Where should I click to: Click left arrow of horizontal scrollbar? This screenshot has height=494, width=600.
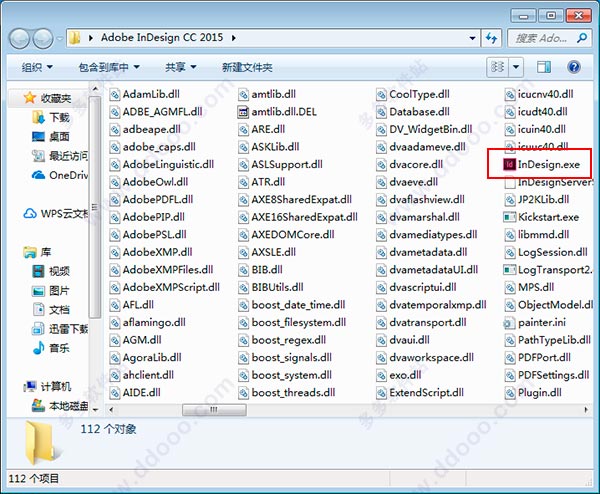pos(111,410)
